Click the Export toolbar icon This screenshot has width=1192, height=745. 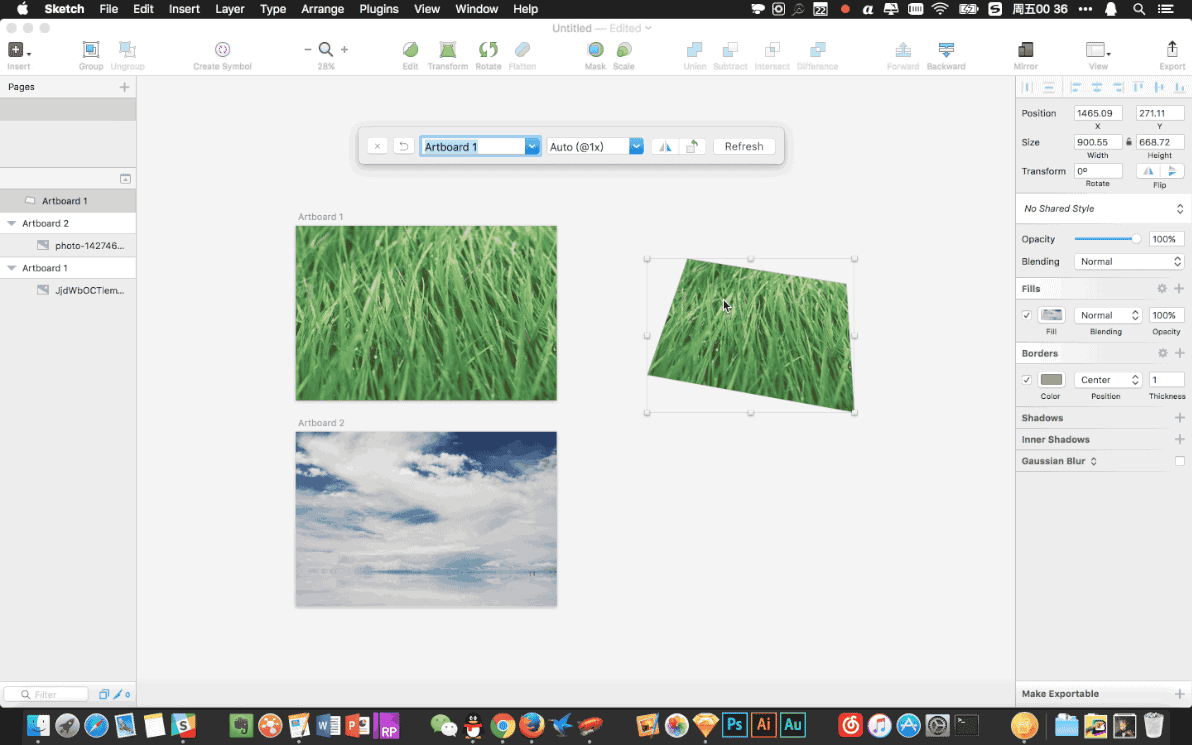1172,50
